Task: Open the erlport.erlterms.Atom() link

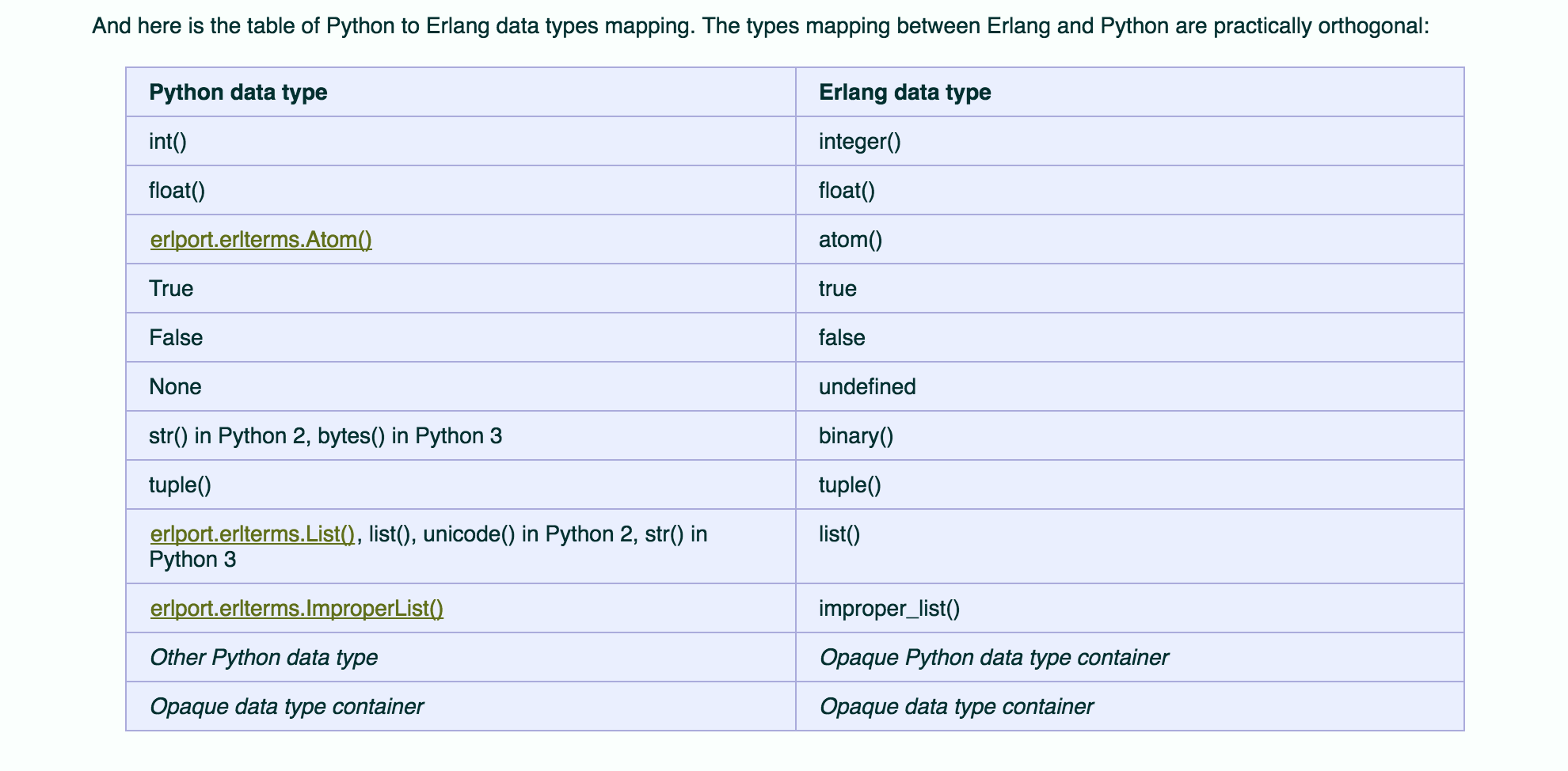Action: tap(261, 240)
